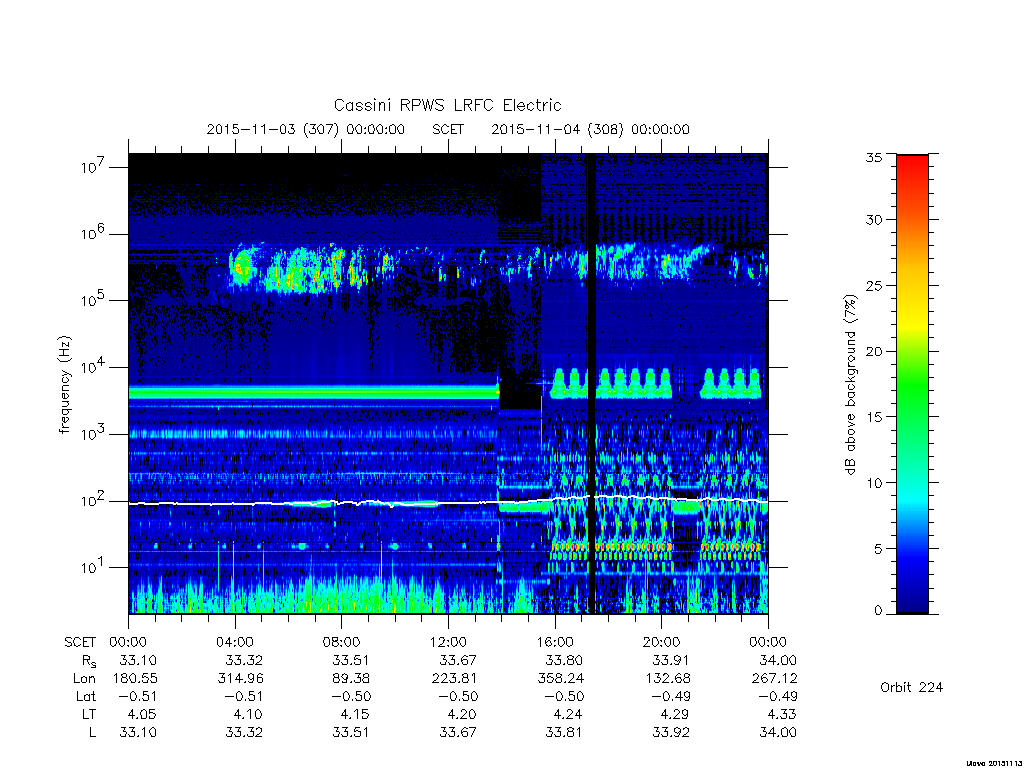Screen dimensions: 1024x768
Task: Click the vertical black data gap near 17:20
Action: (x=592, y=384)
